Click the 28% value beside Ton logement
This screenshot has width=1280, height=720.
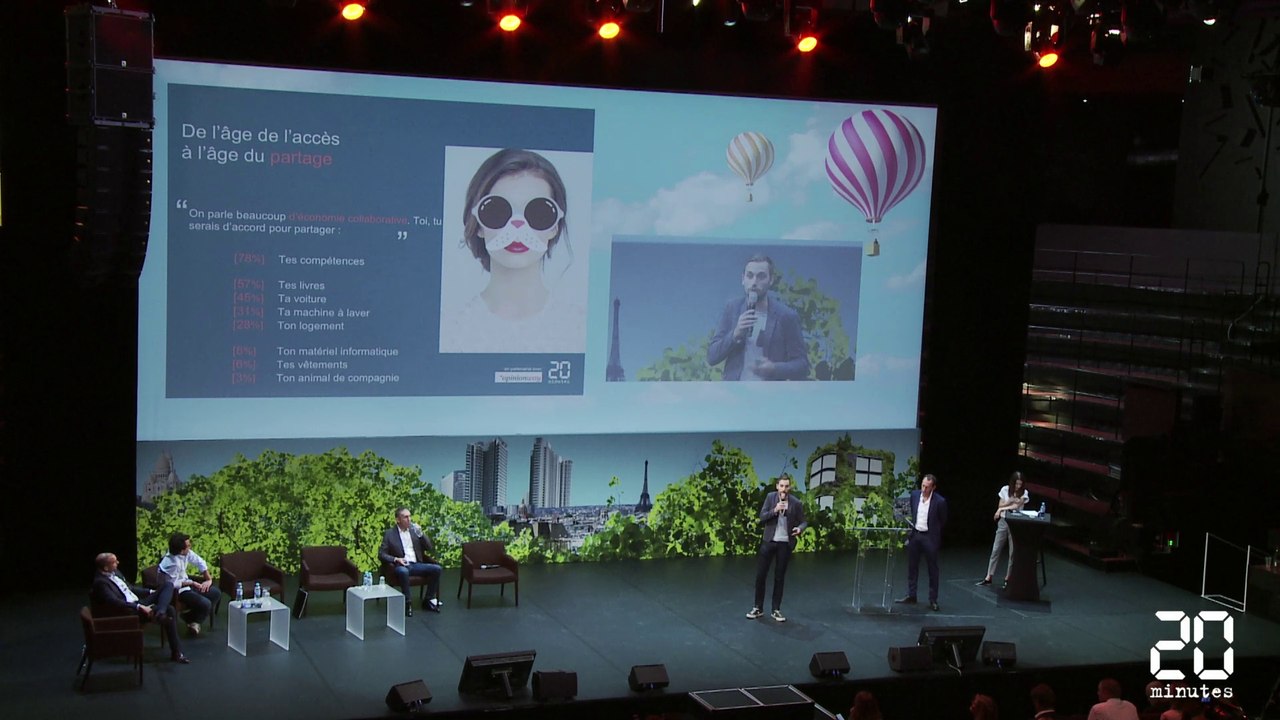(x=248, y=326)
